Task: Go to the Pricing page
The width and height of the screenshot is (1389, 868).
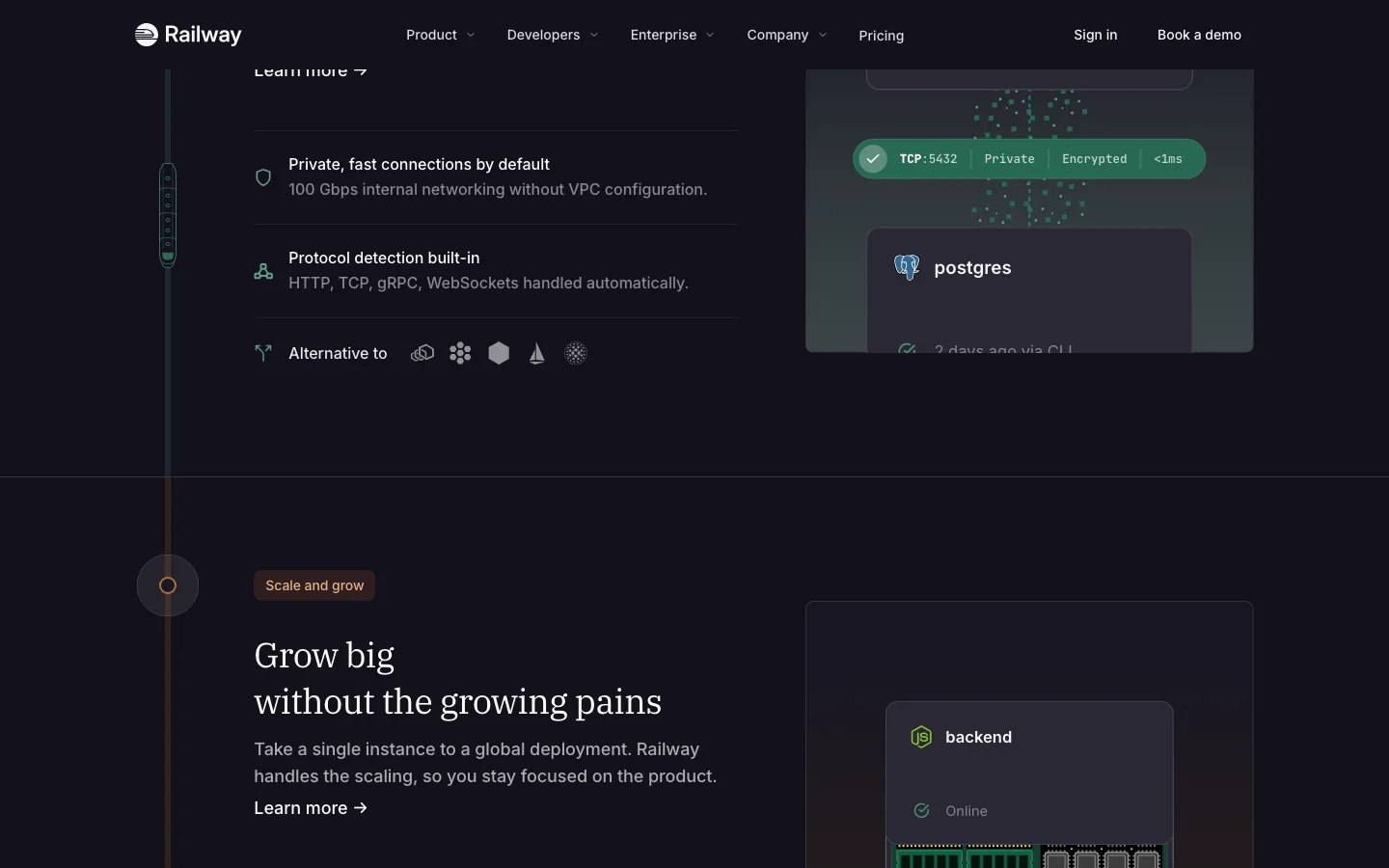Action: point(882,36)
